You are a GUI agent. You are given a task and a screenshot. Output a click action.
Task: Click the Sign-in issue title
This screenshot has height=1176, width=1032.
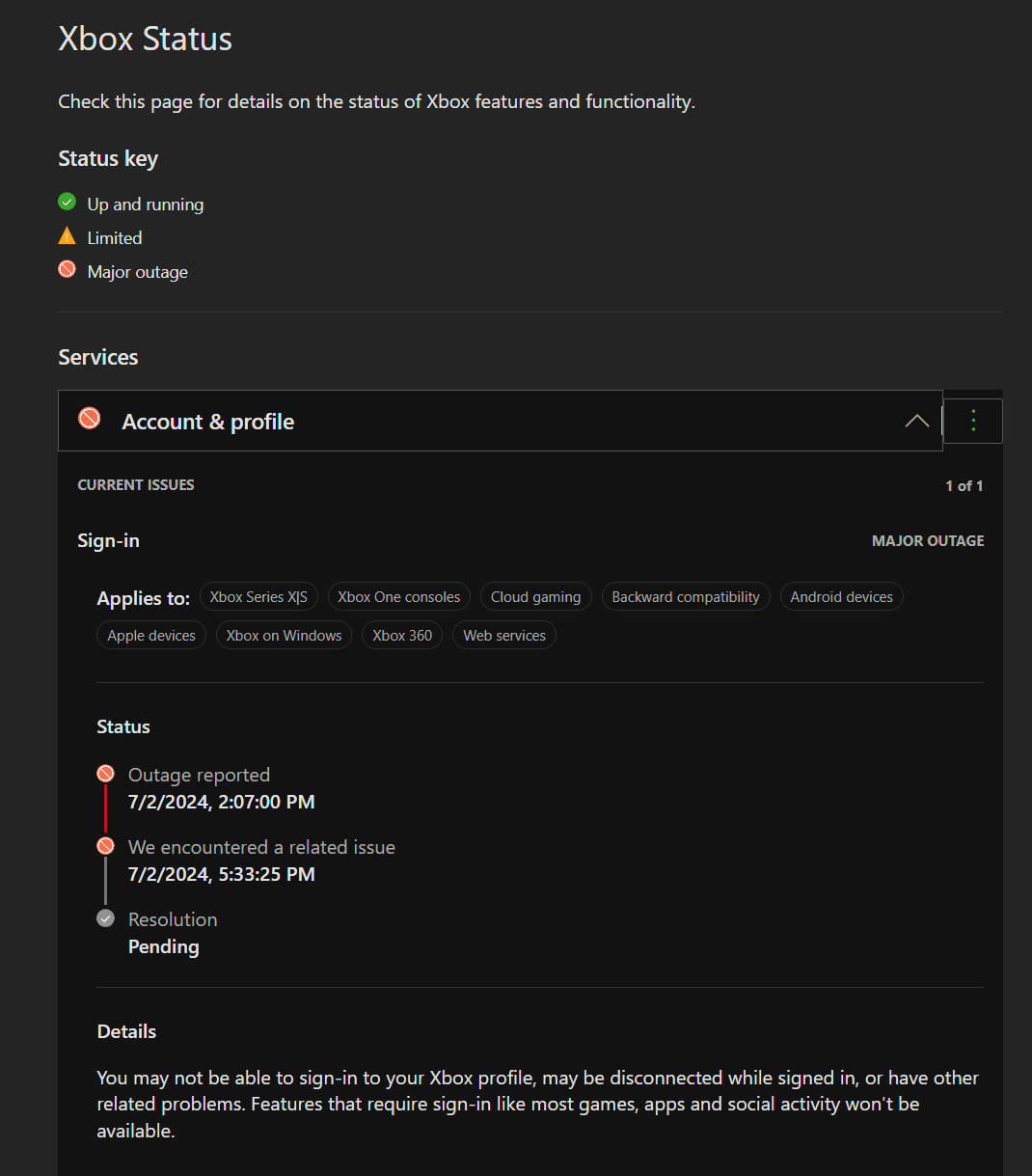coord(108,540)
